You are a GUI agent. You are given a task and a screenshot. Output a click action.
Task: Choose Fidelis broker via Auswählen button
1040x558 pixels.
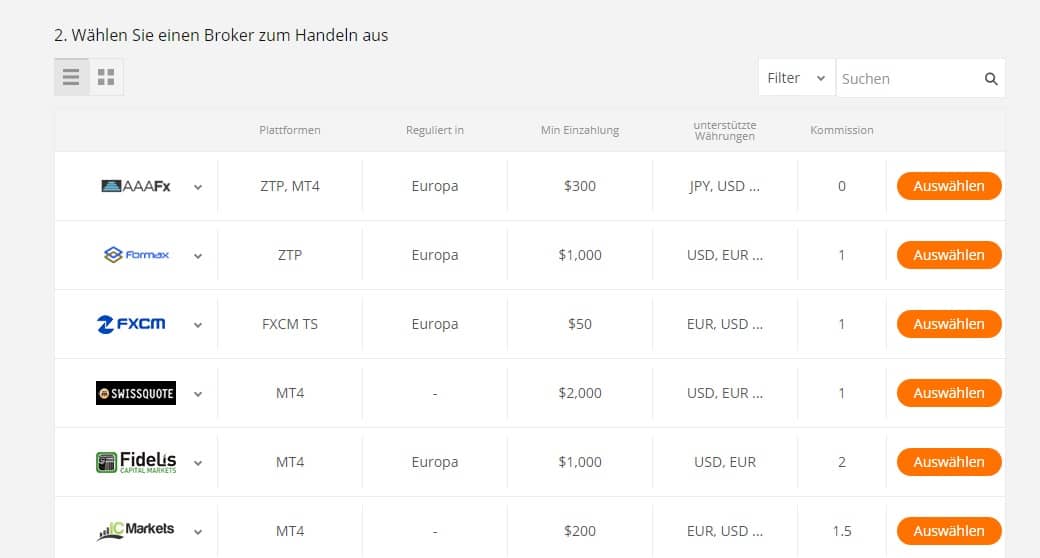948,462
